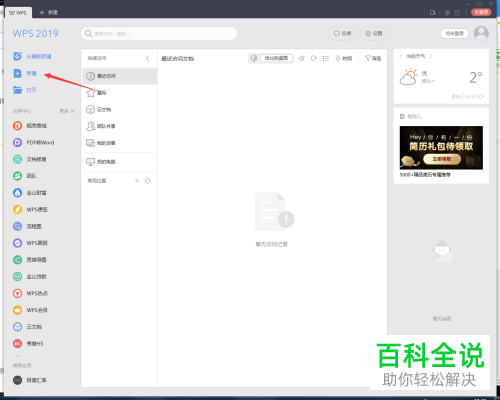Click the 添加到桌面 button
The image size is (500, 400).
[x=276, y=58]
